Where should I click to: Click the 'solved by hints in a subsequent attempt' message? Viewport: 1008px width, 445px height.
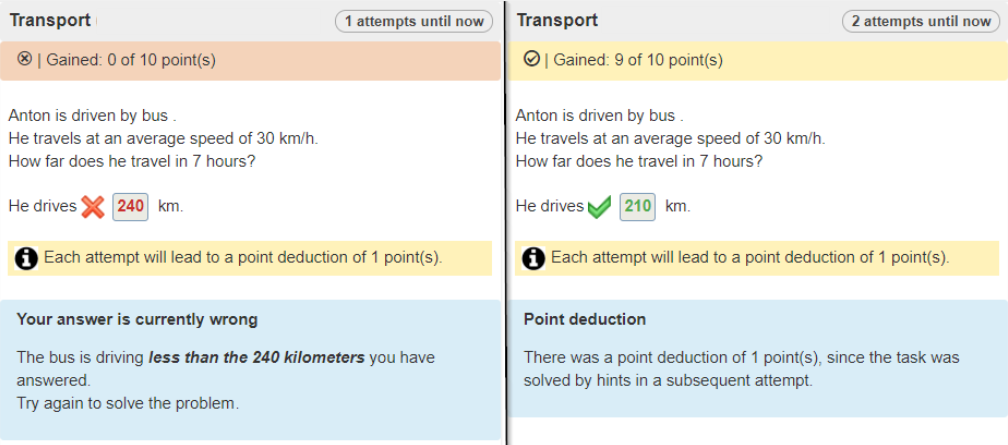click(667, 381)
